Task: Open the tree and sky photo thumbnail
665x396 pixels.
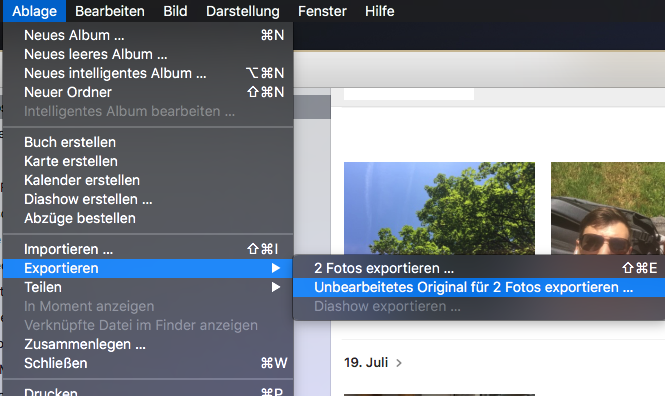Action: coord(439,208)
